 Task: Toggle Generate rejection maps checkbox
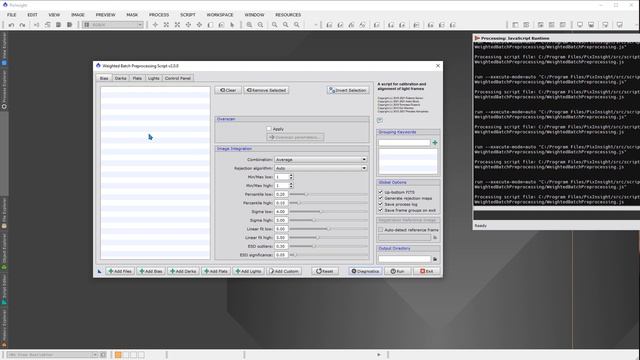click(380, 198)
